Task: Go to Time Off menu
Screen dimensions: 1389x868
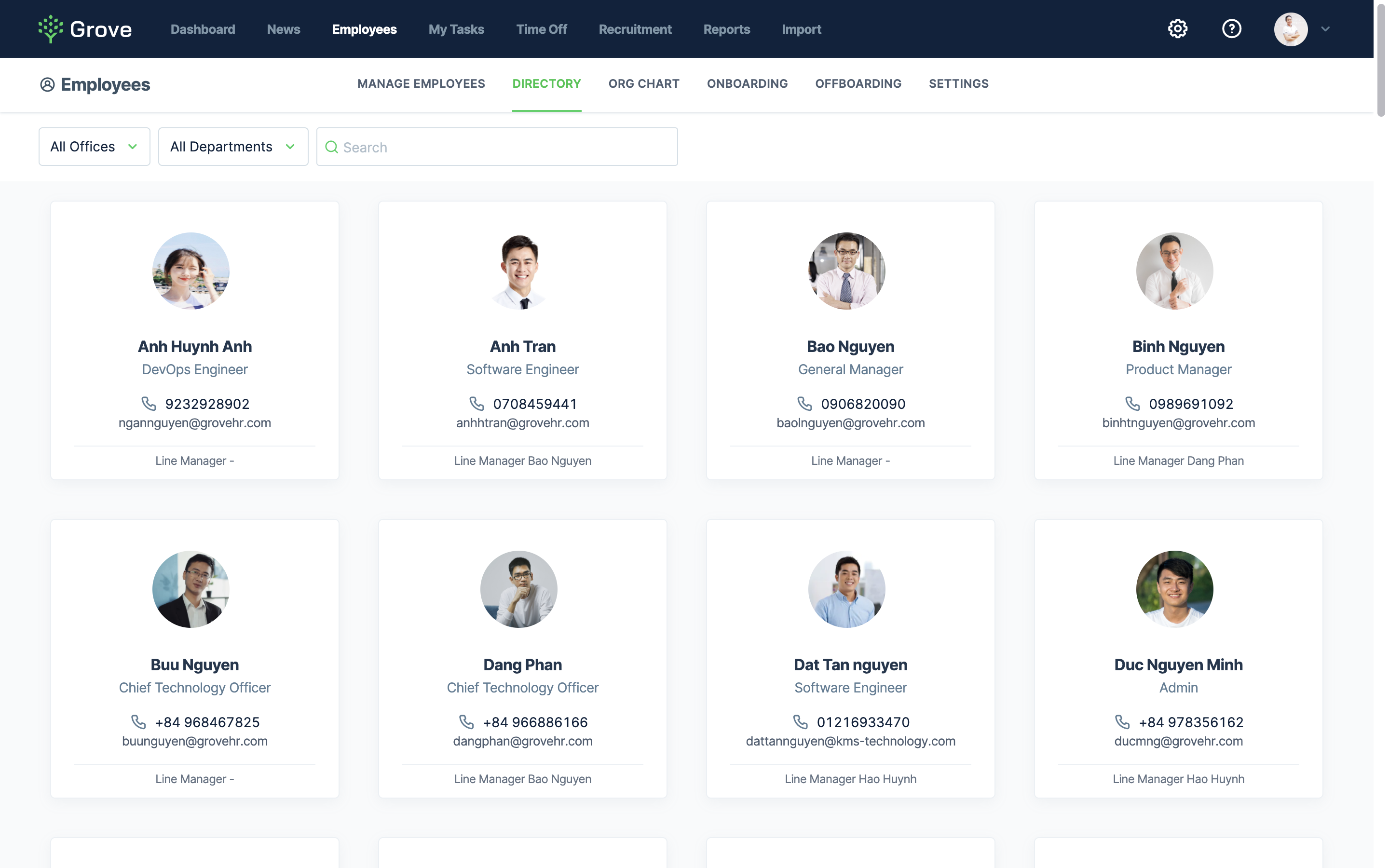Action: (x=541, y=29)
